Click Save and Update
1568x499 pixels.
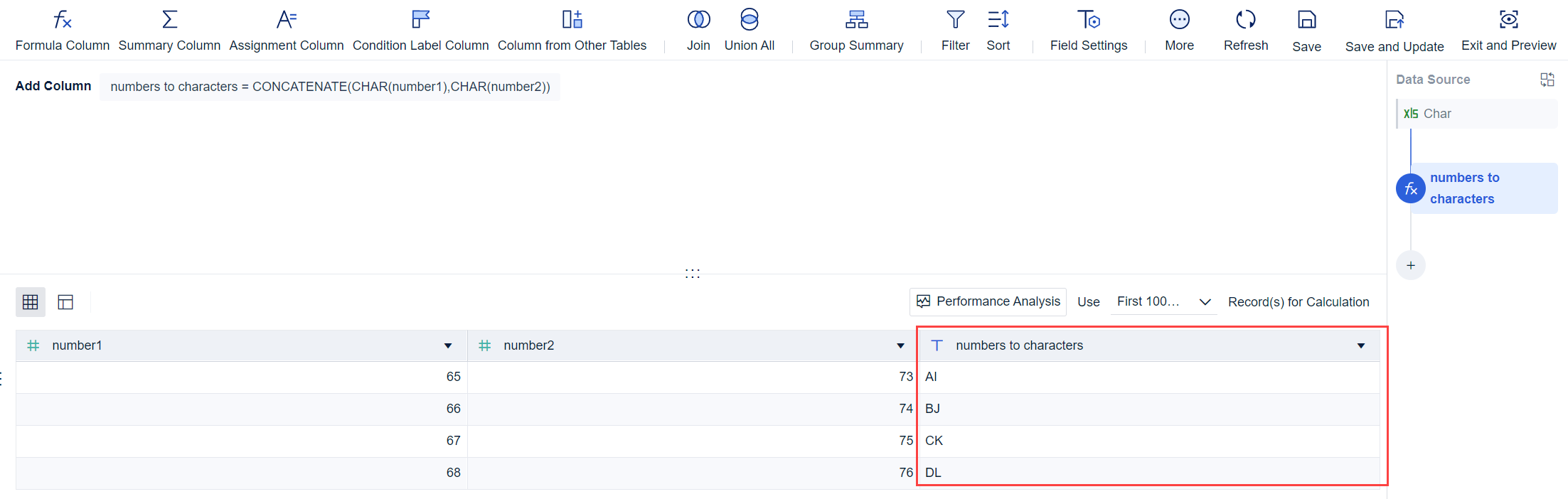[1394, 31]
